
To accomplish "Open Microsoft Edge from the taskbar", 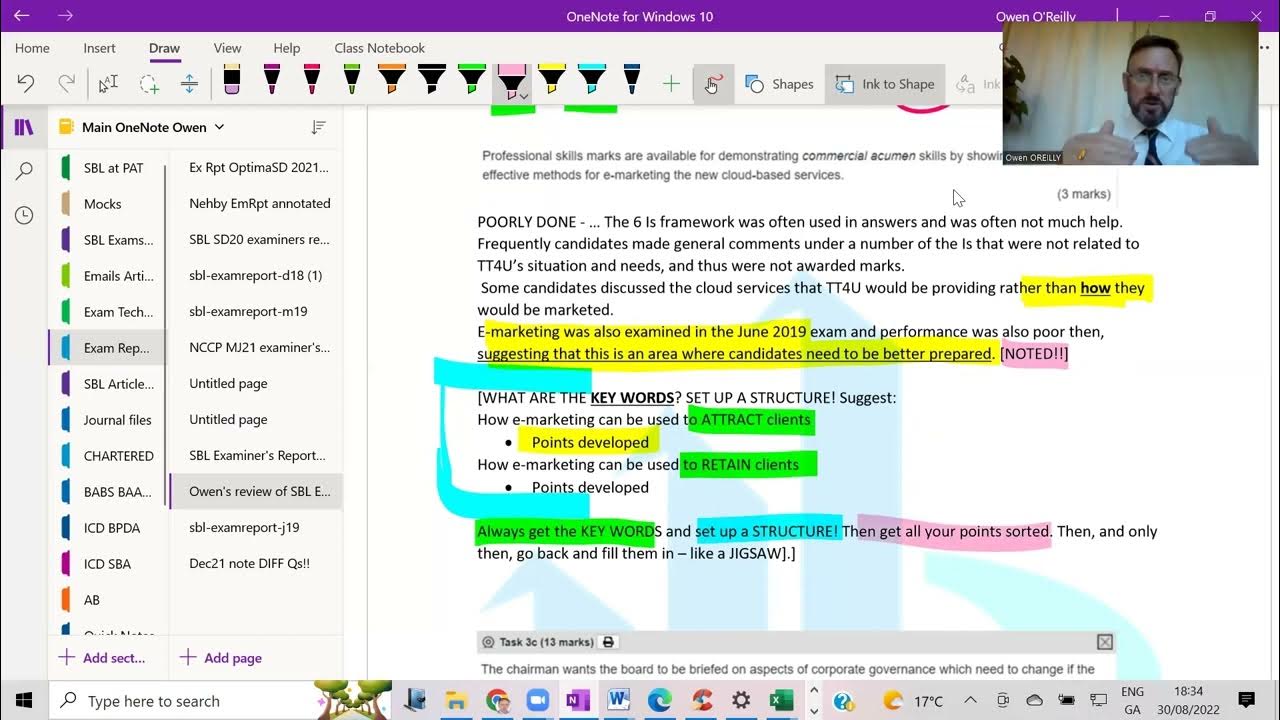I will 659,701.
